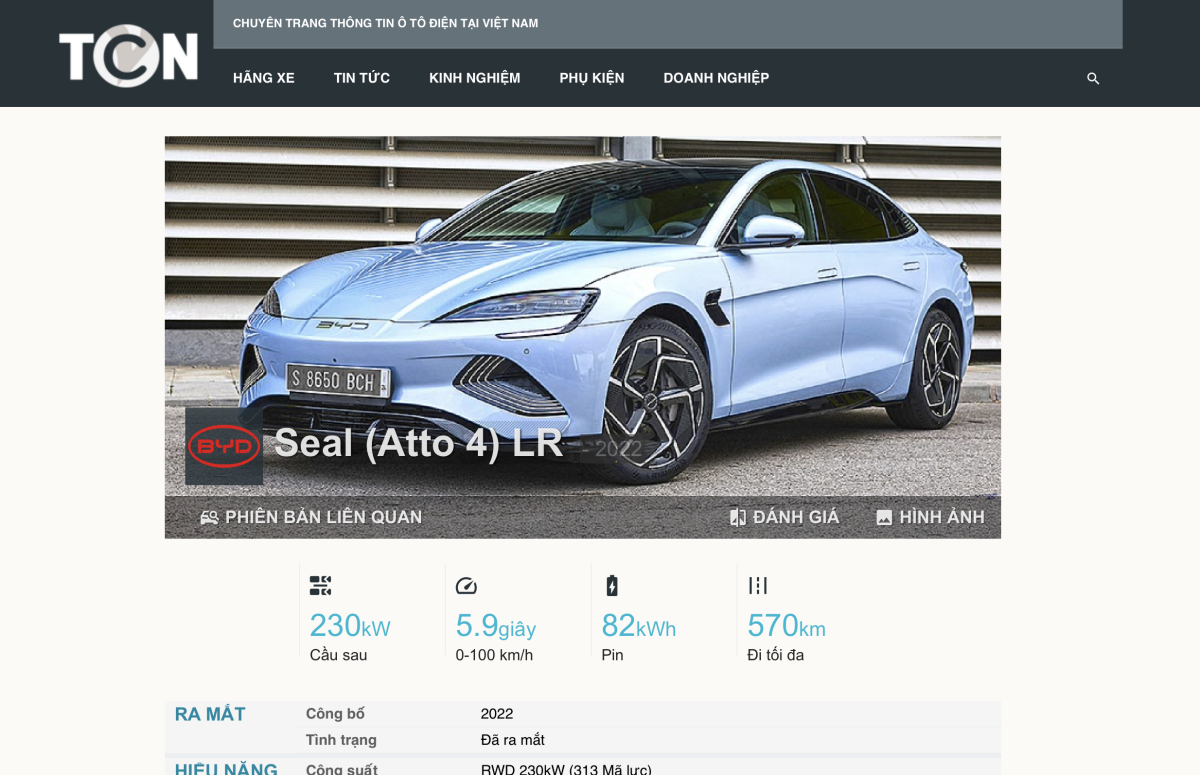
Task: Click the cars icon beside PHIÊN BẢN LIÊN QUAN
Action: click(x=209, y=518)
